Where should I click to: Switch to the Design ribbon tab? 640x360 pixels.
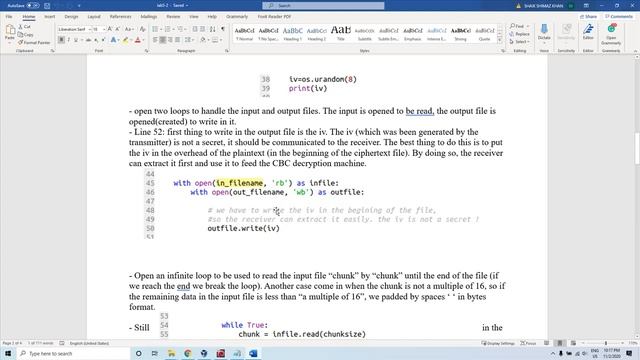tap(71, 17)
